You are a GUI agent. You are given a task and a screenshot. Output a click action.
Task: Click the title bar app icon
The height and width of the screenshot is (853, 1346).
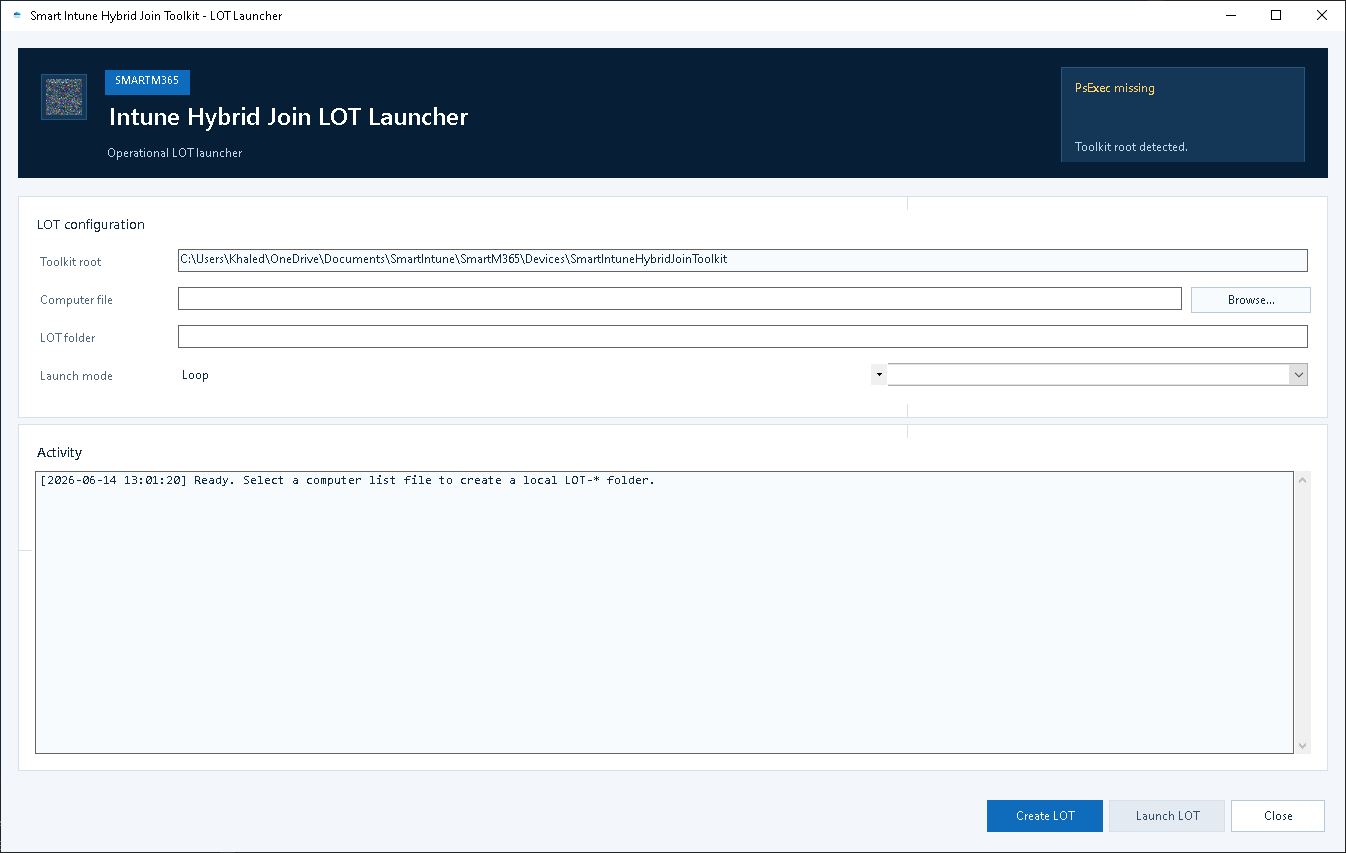click(17, 15)
